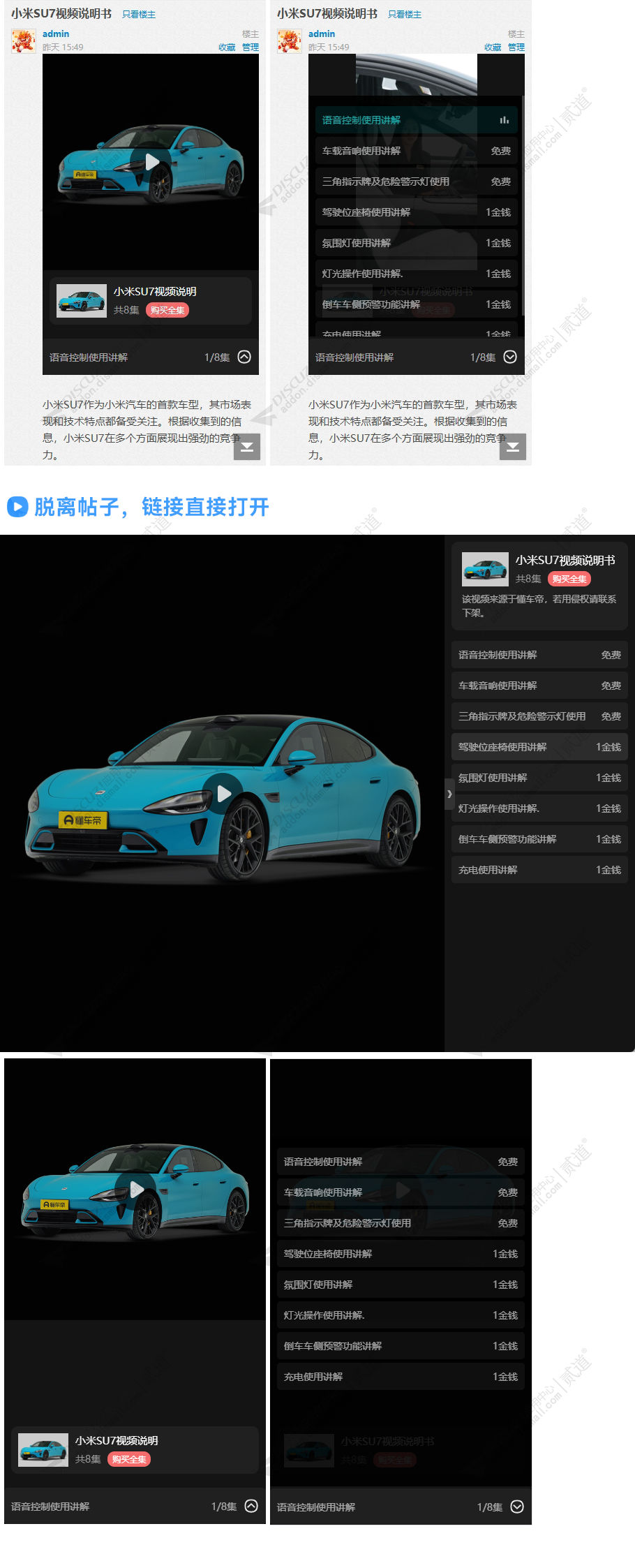
Task: Click the gray down-arrow button in the open-list forum post
Action: [x=513, y=447]
